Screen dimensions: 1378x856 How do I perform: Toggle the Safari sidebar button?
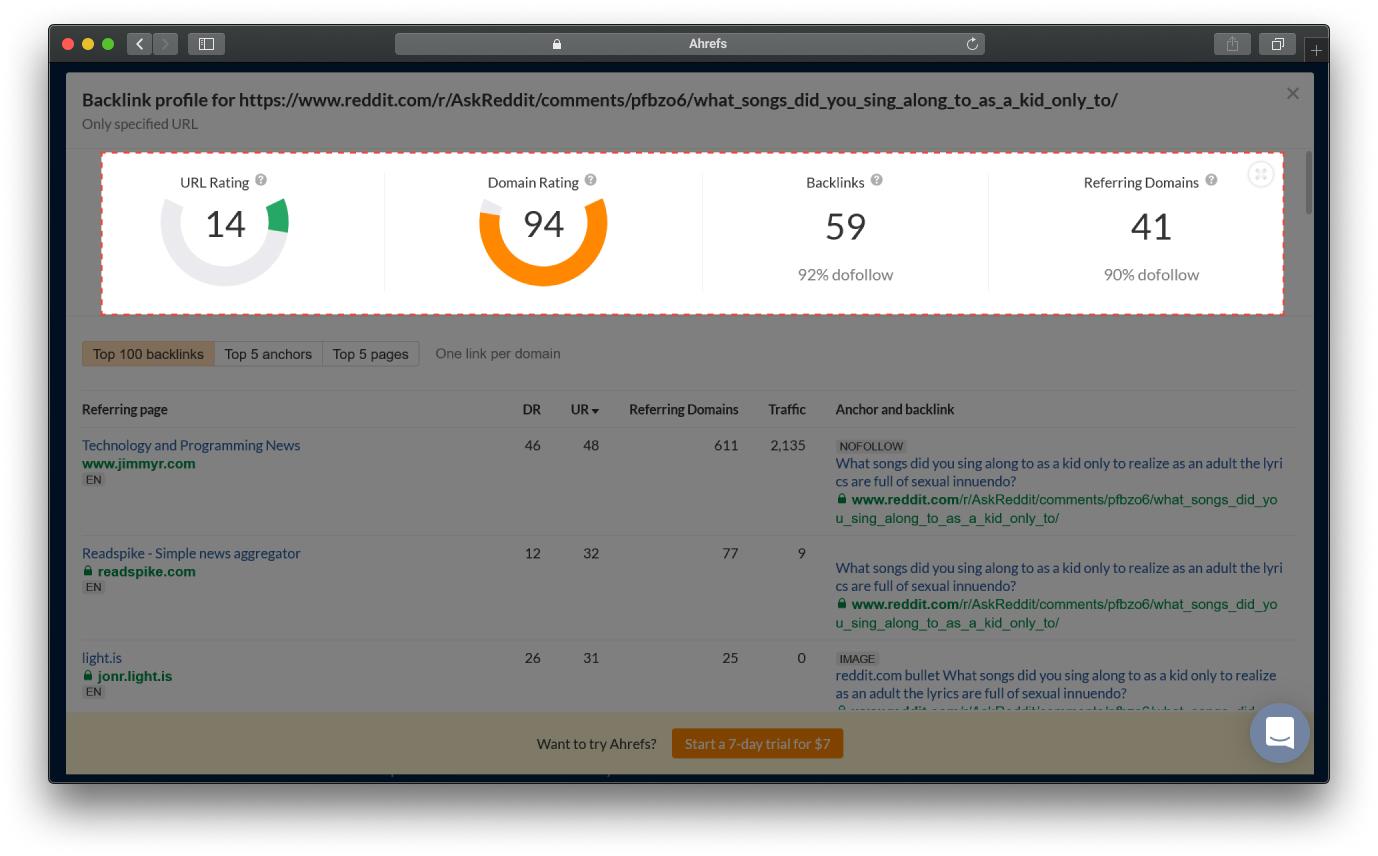[x=206, y=44]
